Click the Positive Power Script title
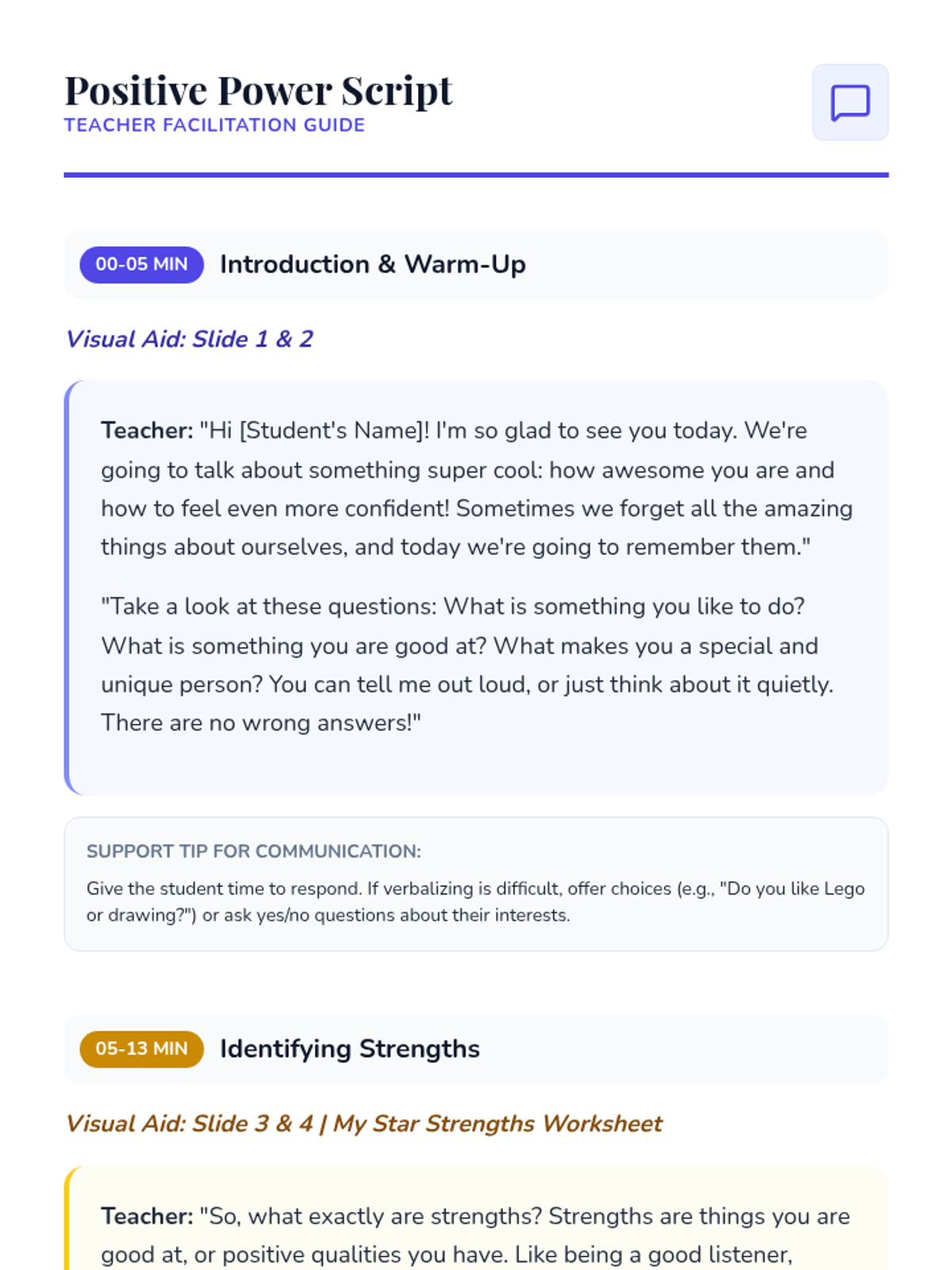952x1270 pixels. [x=258, y=90]
